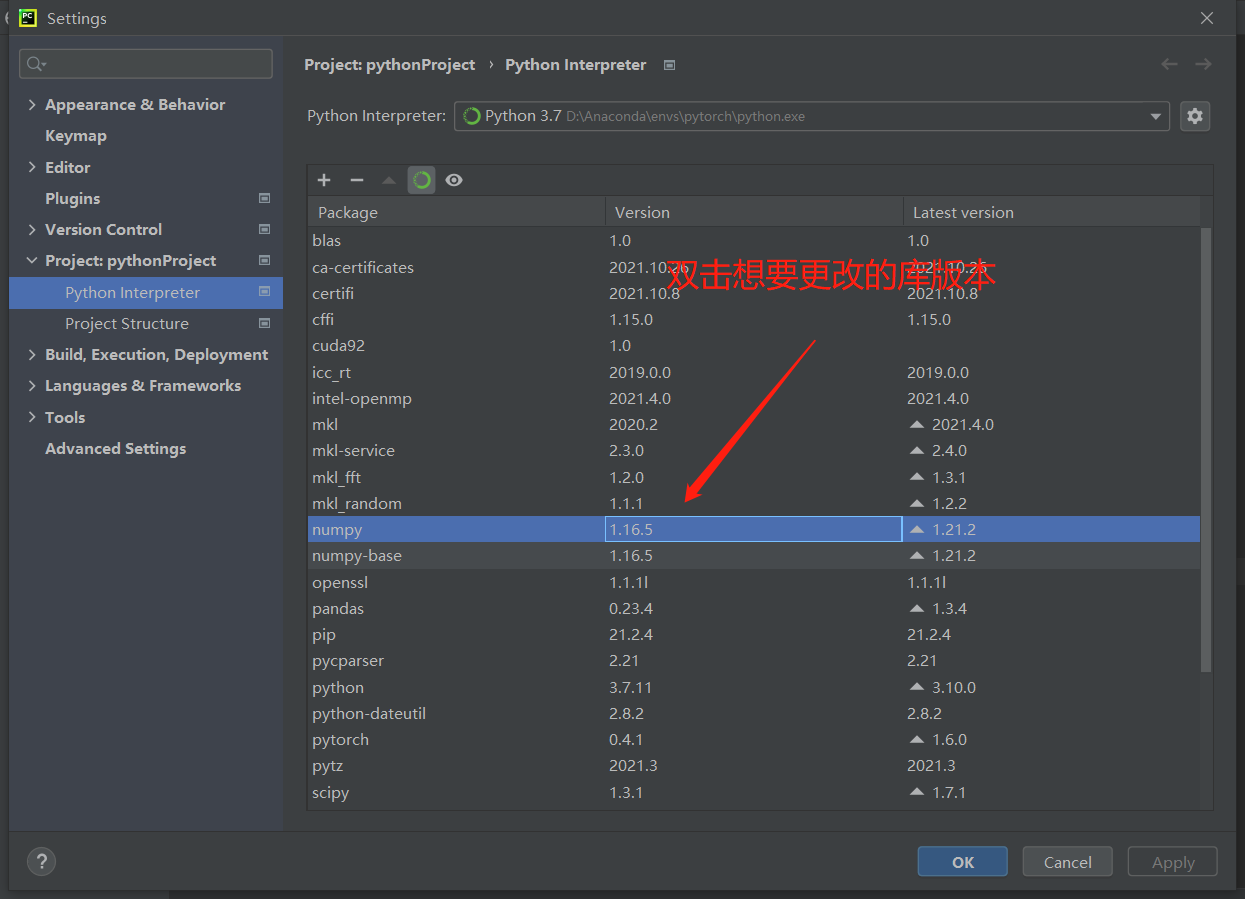The height and width of the screenshot is (899, 1245).
Task: Click the package list vertical scrollbar
Action: tap(1206, 450)
